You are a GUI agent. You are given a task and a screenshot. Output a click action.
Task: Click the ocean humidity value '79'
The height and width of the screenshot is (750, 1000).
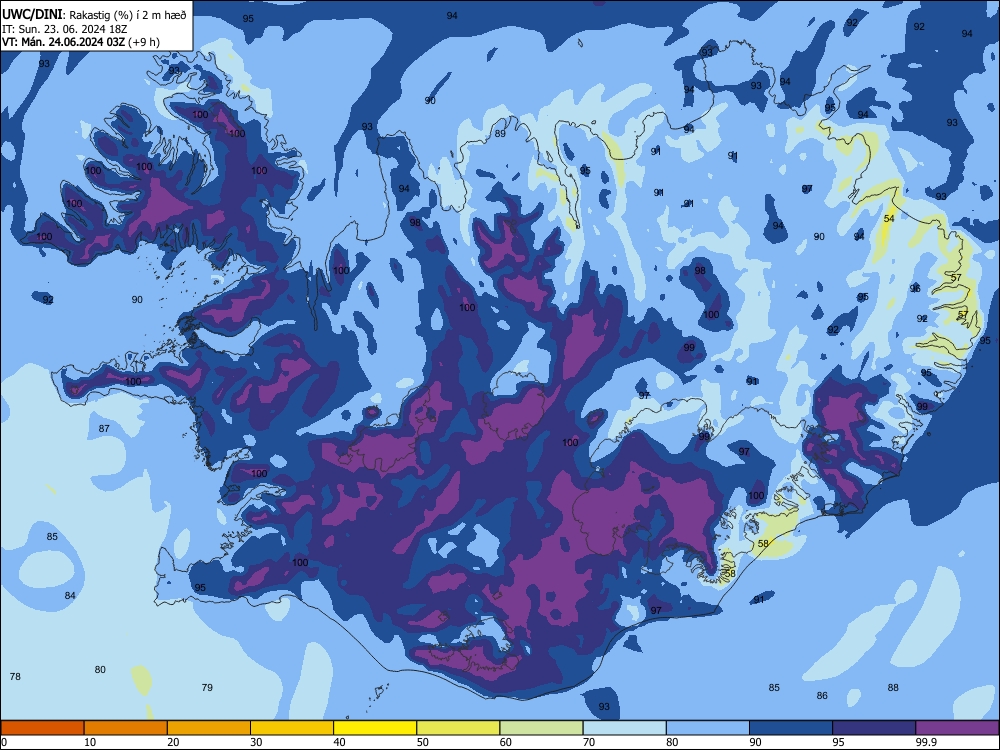coord(207,688)
